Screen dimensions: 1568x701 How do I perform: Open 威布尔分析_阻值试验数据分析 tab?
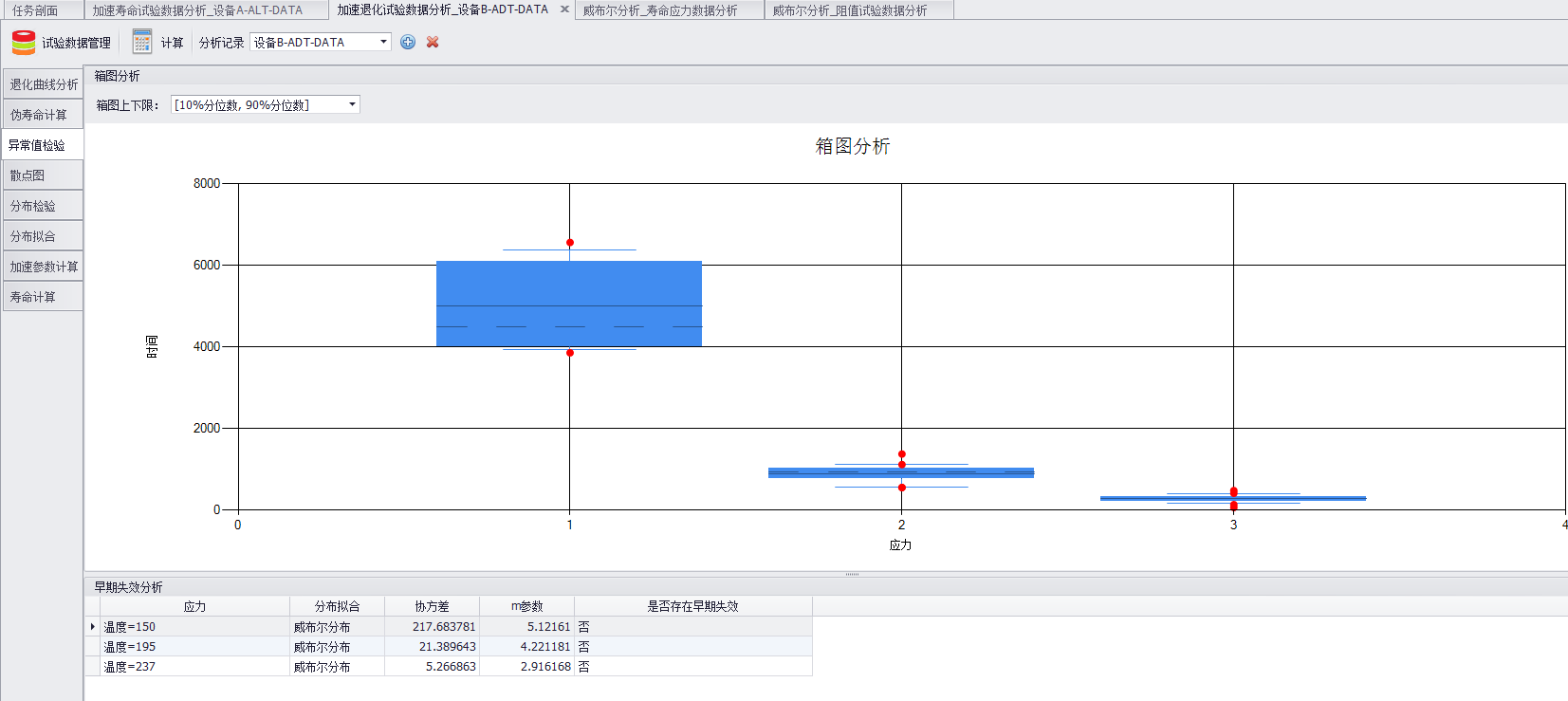tap(850, 10)
